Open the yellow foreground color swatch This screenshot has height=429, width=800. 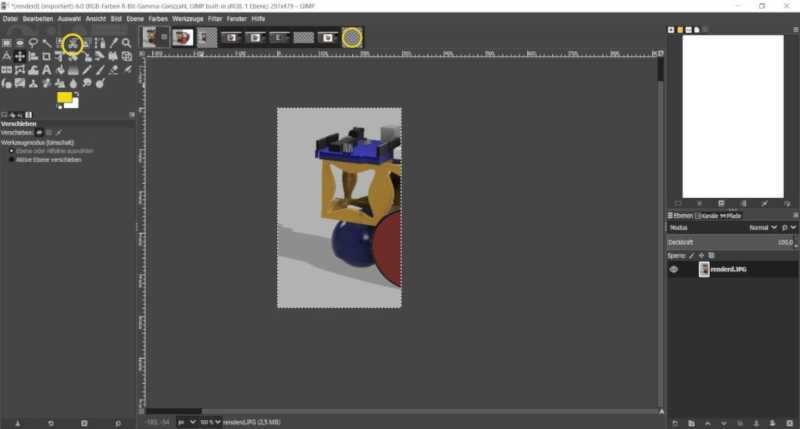pyautogui.click(x=63, y=97)
